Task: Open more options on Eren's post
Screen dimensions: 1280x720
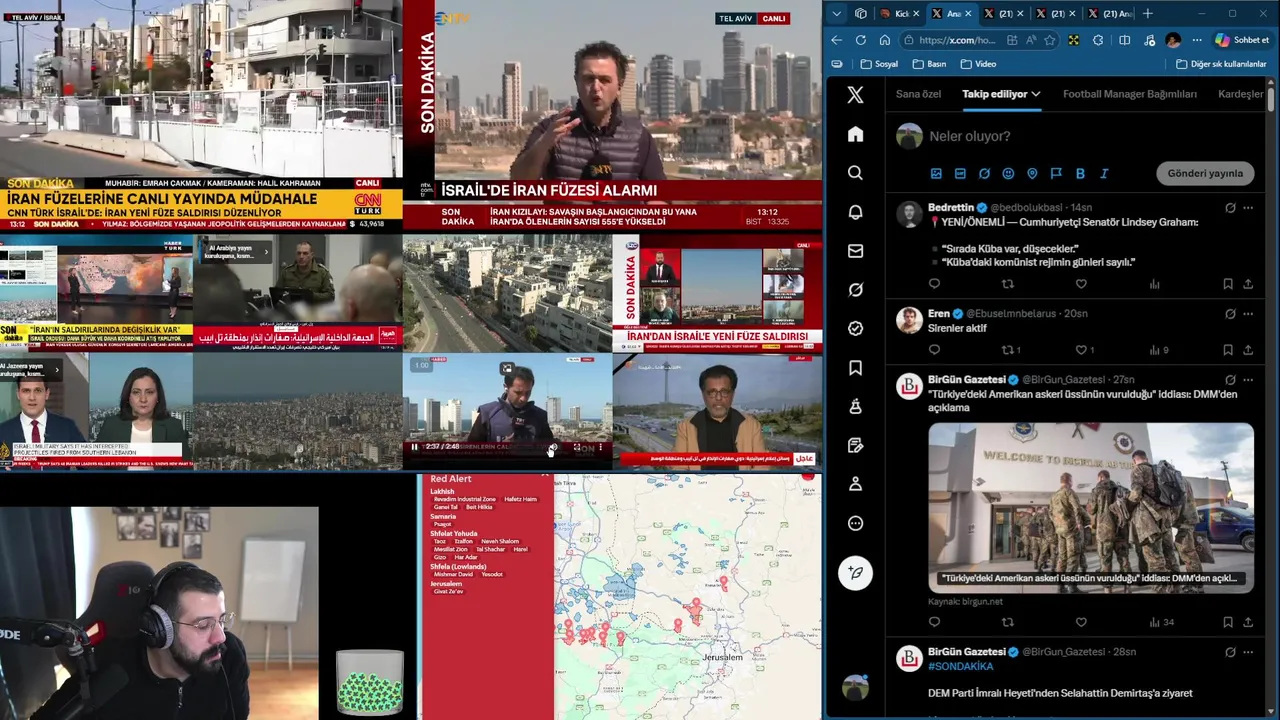Action: (1248, 314)
